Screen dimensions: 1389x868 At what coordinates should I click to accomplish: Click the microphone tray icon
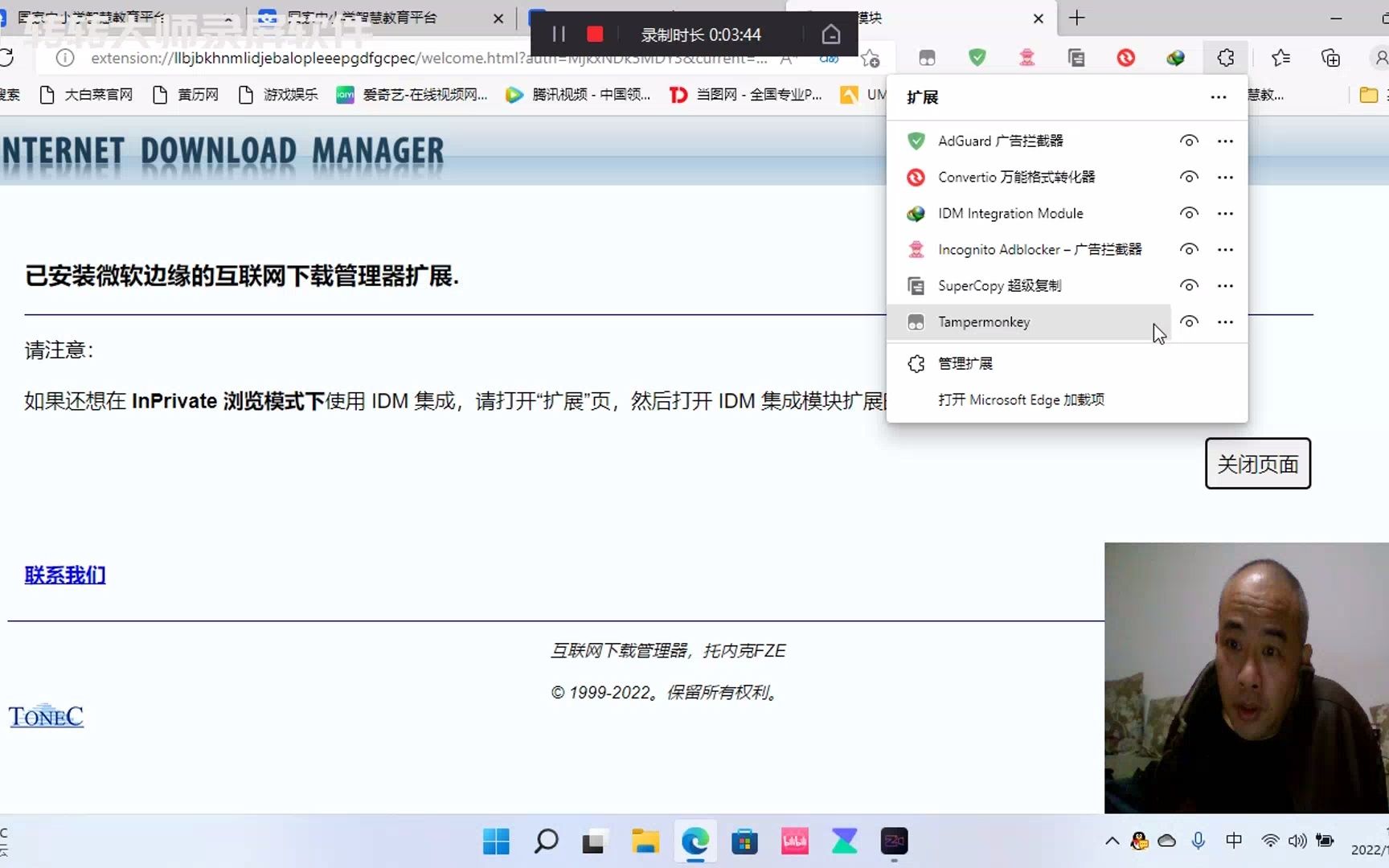1198,841
